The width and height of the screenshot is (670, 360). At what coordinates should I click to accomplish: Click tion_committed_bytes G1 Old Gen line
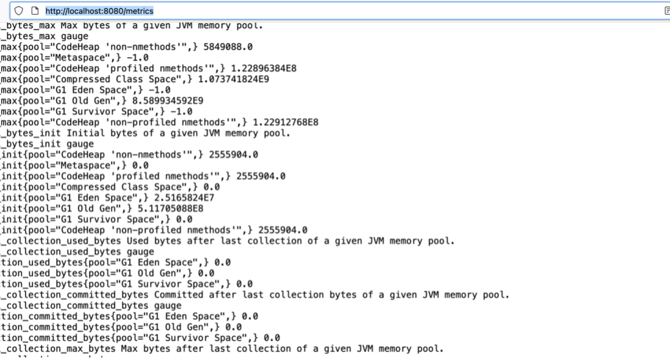(x=121, y=327)
